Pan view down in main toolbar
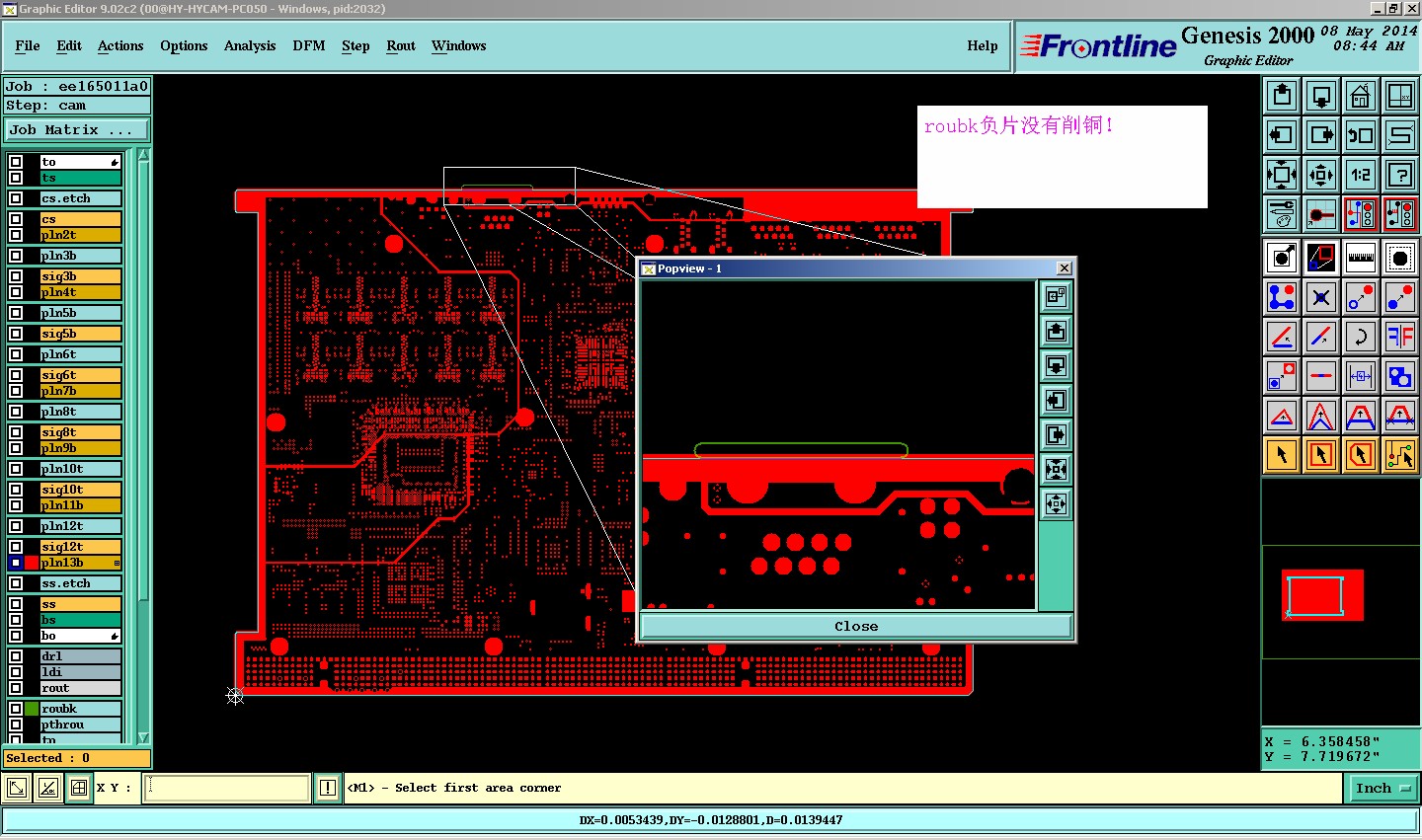 [x=1321, y=96]
